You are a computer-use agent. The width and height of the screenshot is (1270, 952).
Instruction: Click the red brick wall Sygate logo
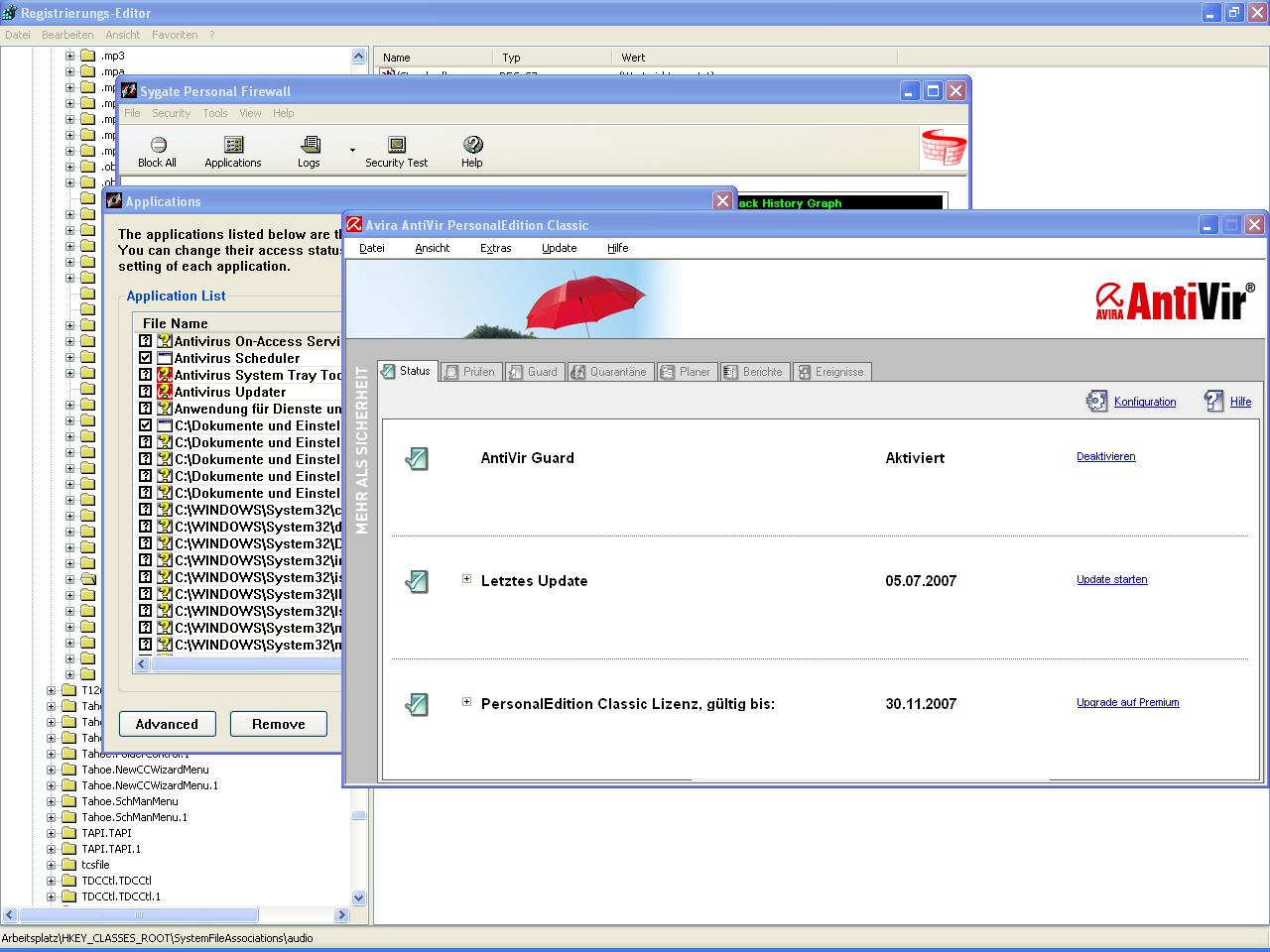point(944,148)
